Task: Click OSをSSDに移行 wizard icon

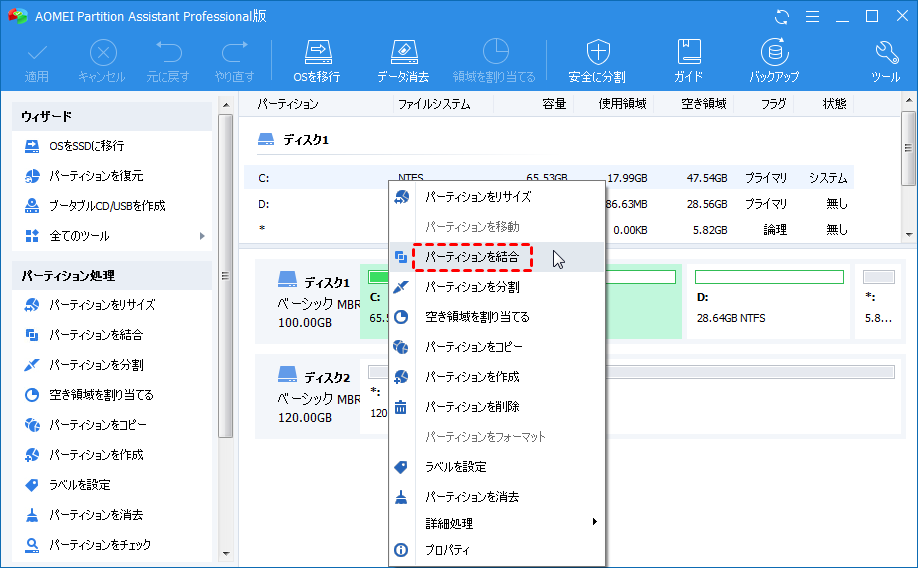Action: (32, 146)
